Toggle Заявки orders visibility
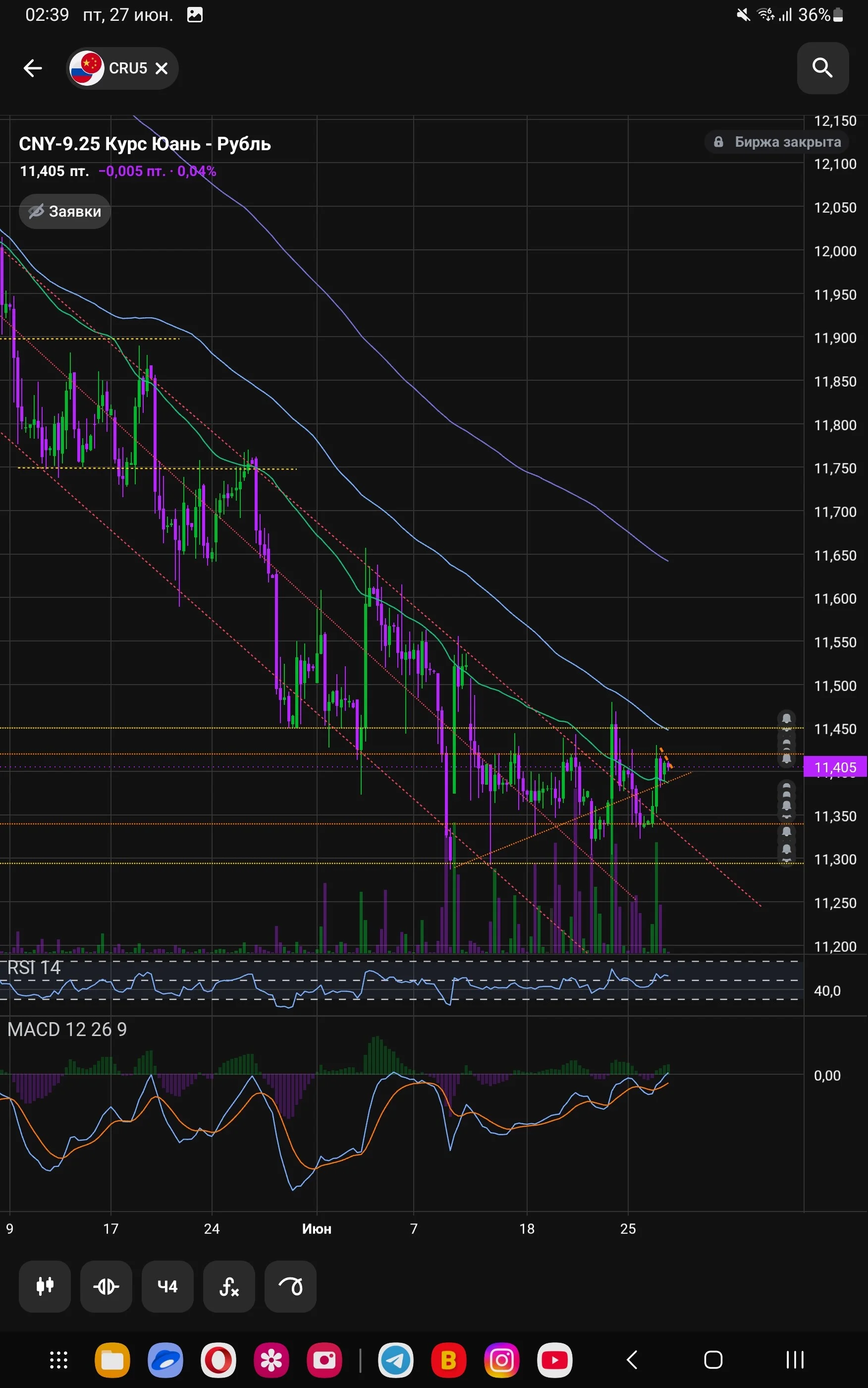This screenshot has height=1388, width=868. pos(65,211)
